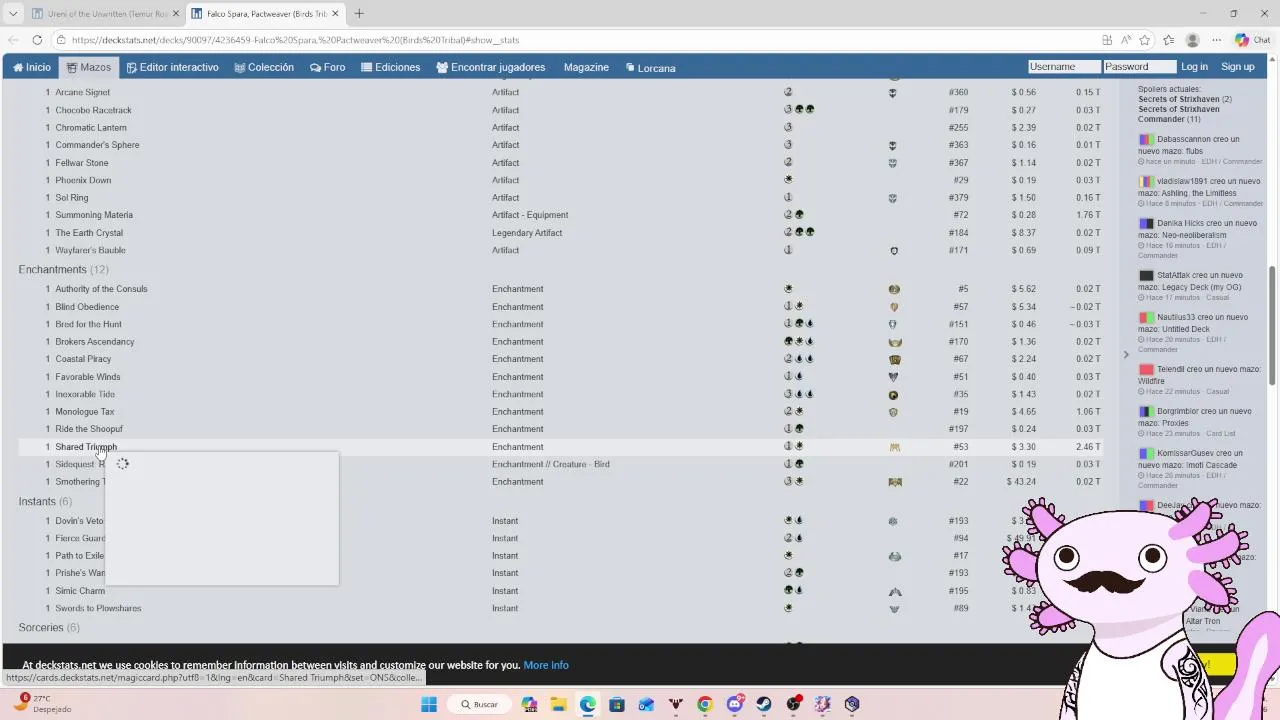
Task: Click the Sign up link
Action: click(1237, 67)
